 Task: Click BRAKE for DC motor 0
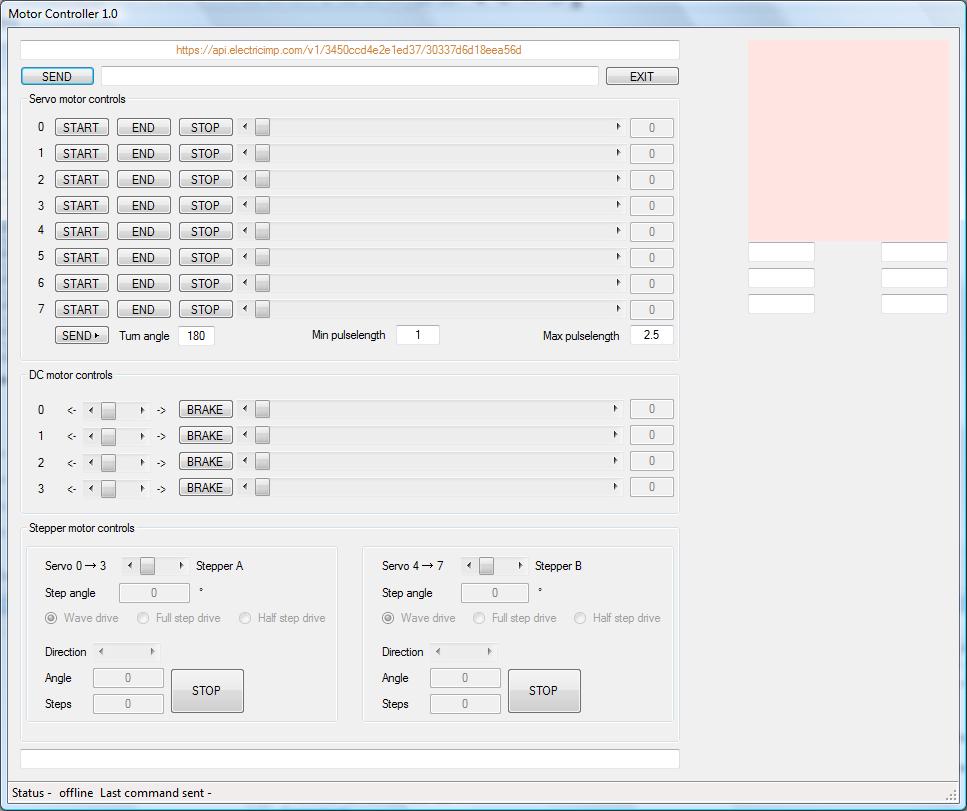click(205, 410)
